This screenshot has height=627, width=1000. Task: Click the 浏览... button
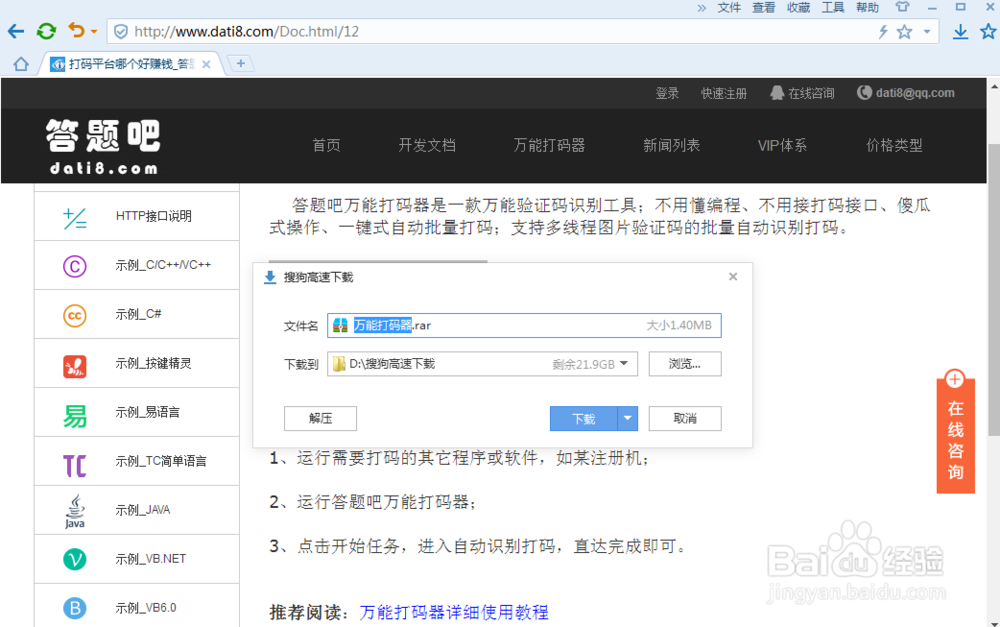pyautogui.click(x=685, y=364)
